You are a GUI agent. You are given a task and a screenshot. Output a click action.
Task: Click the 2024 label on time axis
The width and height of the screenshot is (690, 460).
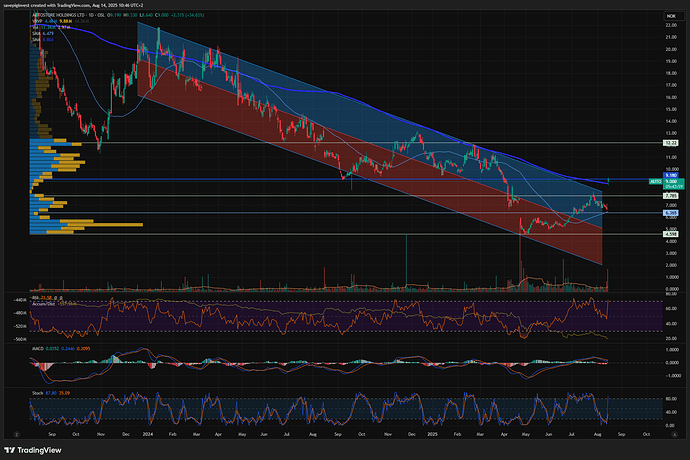pyautogui.click(x=148, y=434)
